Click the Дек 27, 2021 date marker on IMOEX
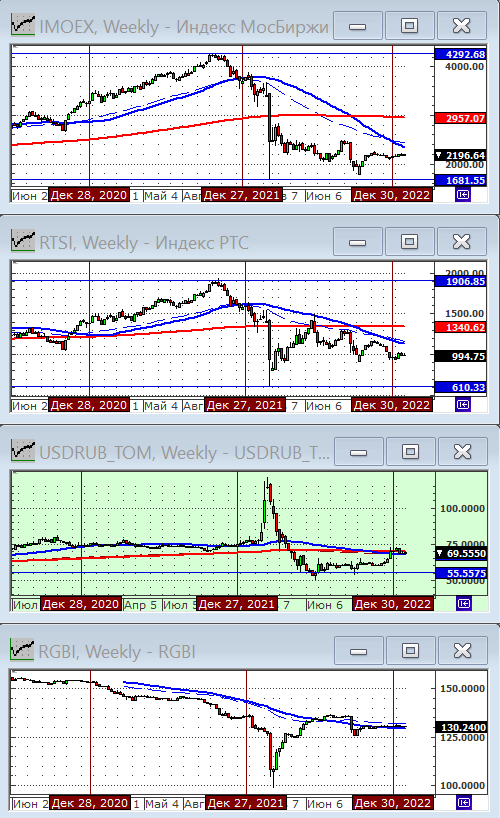This screenshot has height=818, width=500. [x=242, y=195]
